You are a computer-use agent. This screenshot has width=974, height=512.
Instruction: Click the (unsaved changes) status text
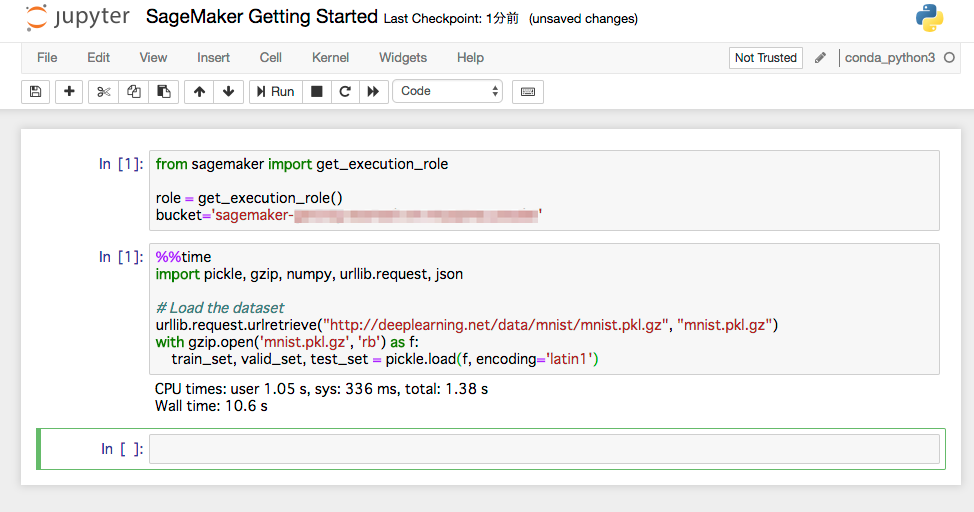click(x=583, y=19)
